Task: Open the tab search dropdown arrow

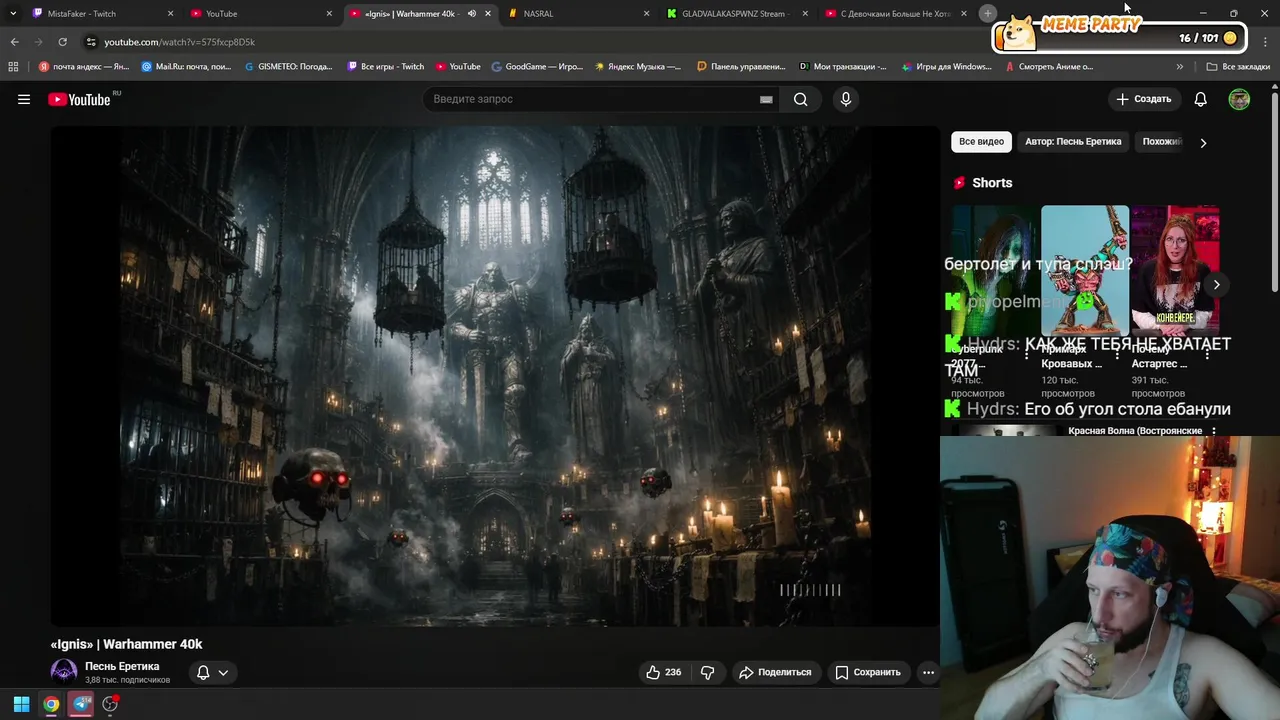Action: point(13,13)
